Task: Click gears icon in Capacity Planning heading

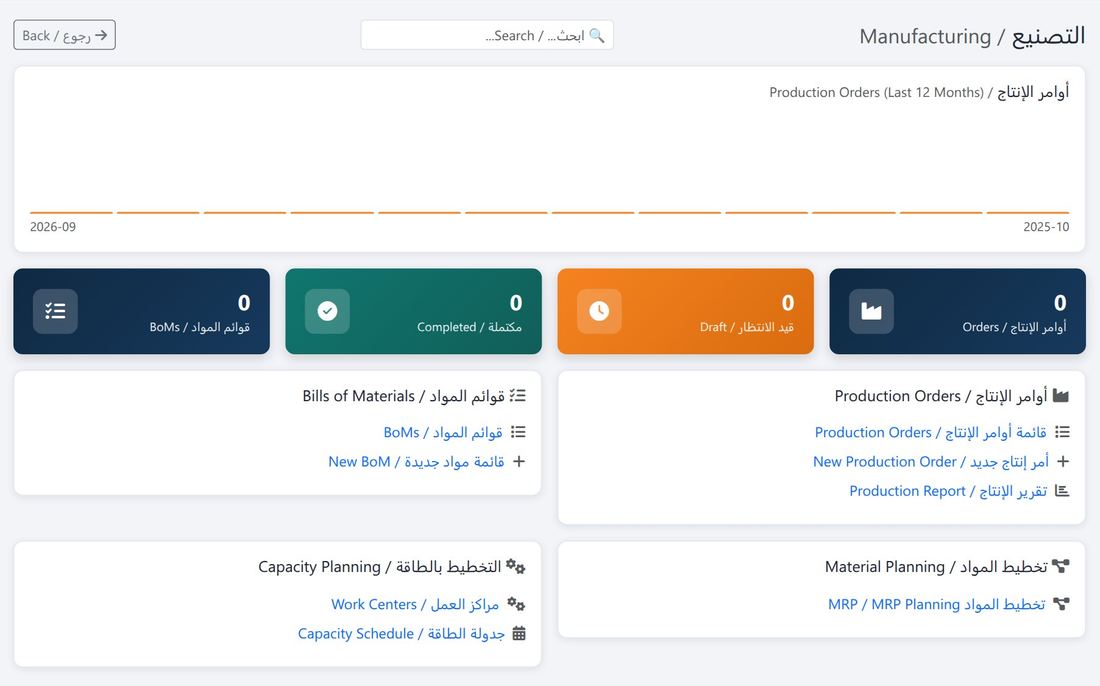Action: coord(516,566)
